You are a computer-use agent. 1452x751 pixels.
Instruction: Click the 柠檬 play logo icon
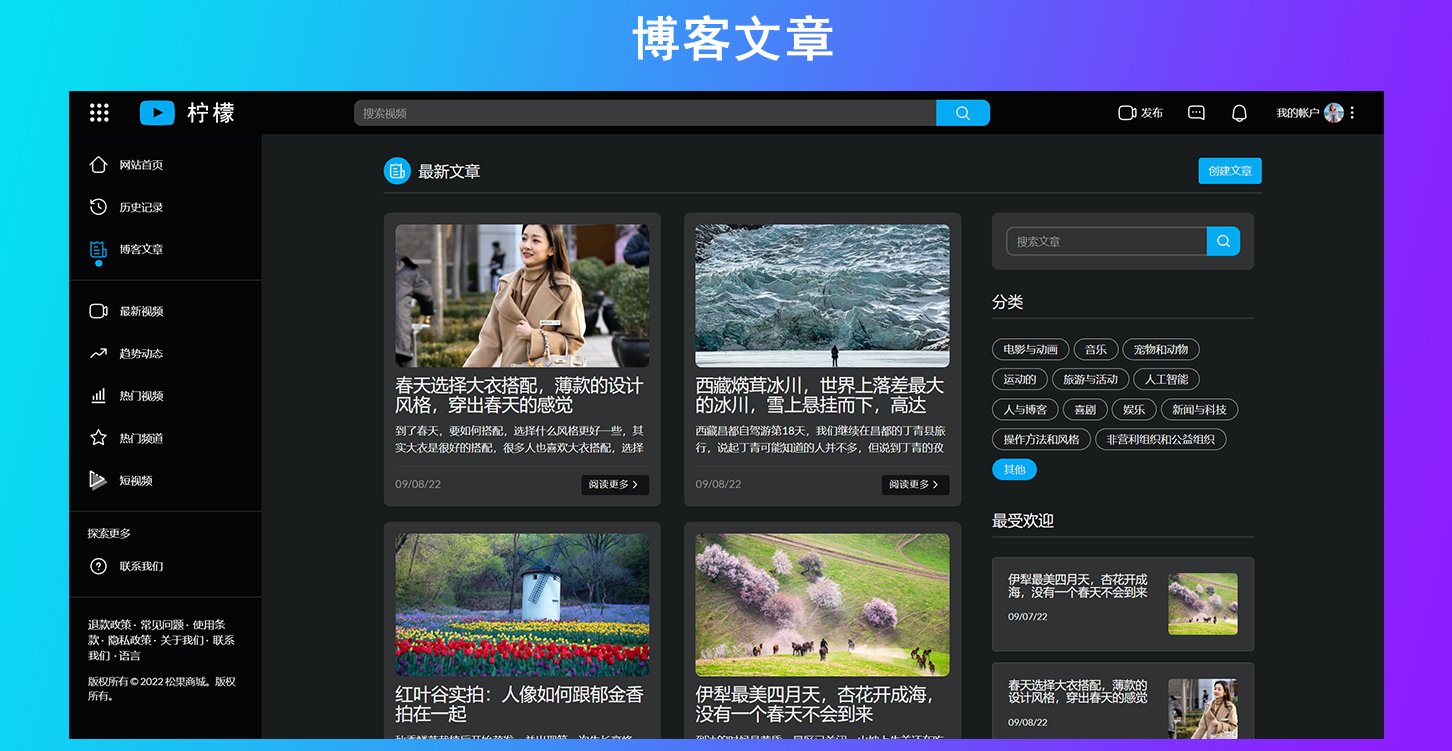(x=157, y=113)
